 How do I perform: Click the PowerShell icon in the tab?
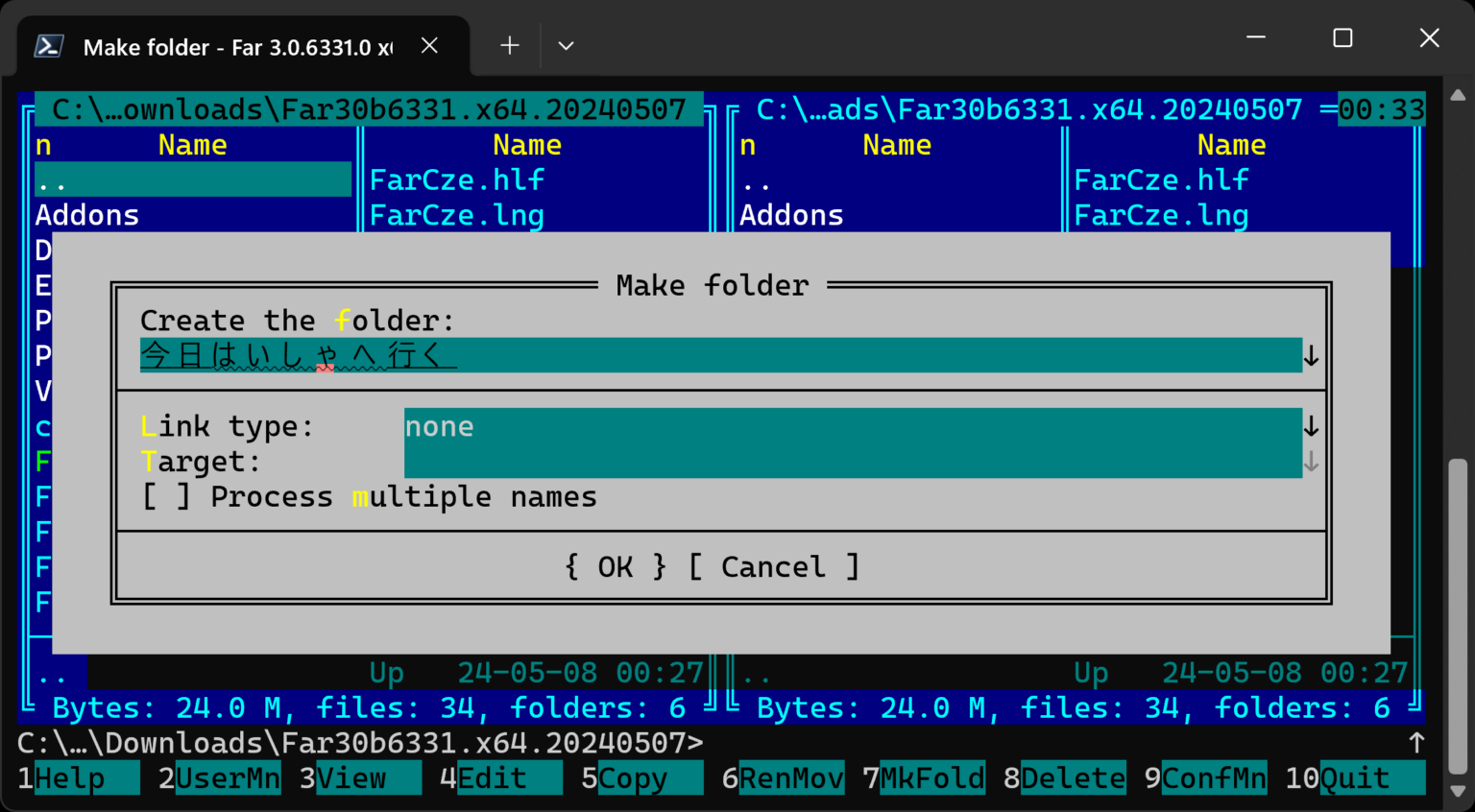(49, 46)
